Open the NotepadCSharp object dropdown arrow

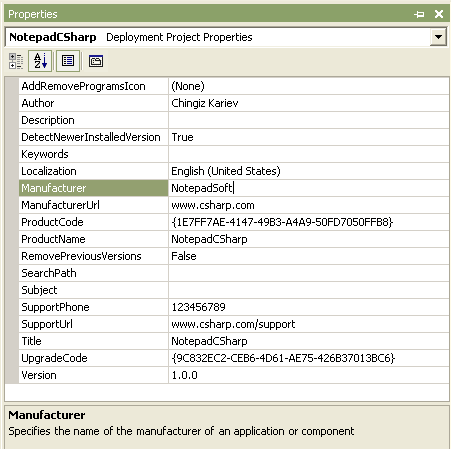coord(438,37)
